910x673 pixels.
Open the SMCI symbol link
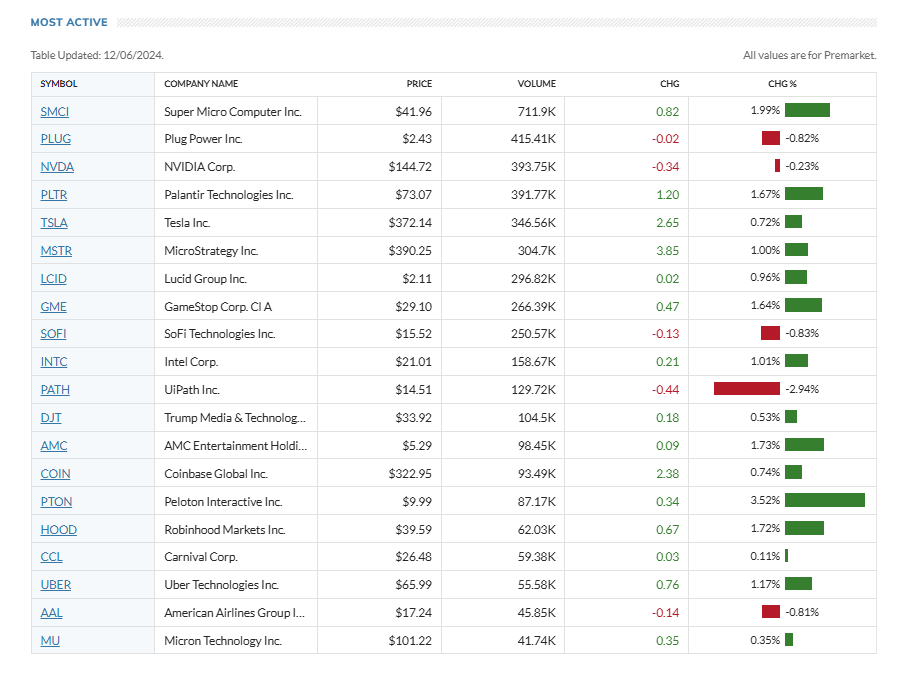click(x=55, y=111)
